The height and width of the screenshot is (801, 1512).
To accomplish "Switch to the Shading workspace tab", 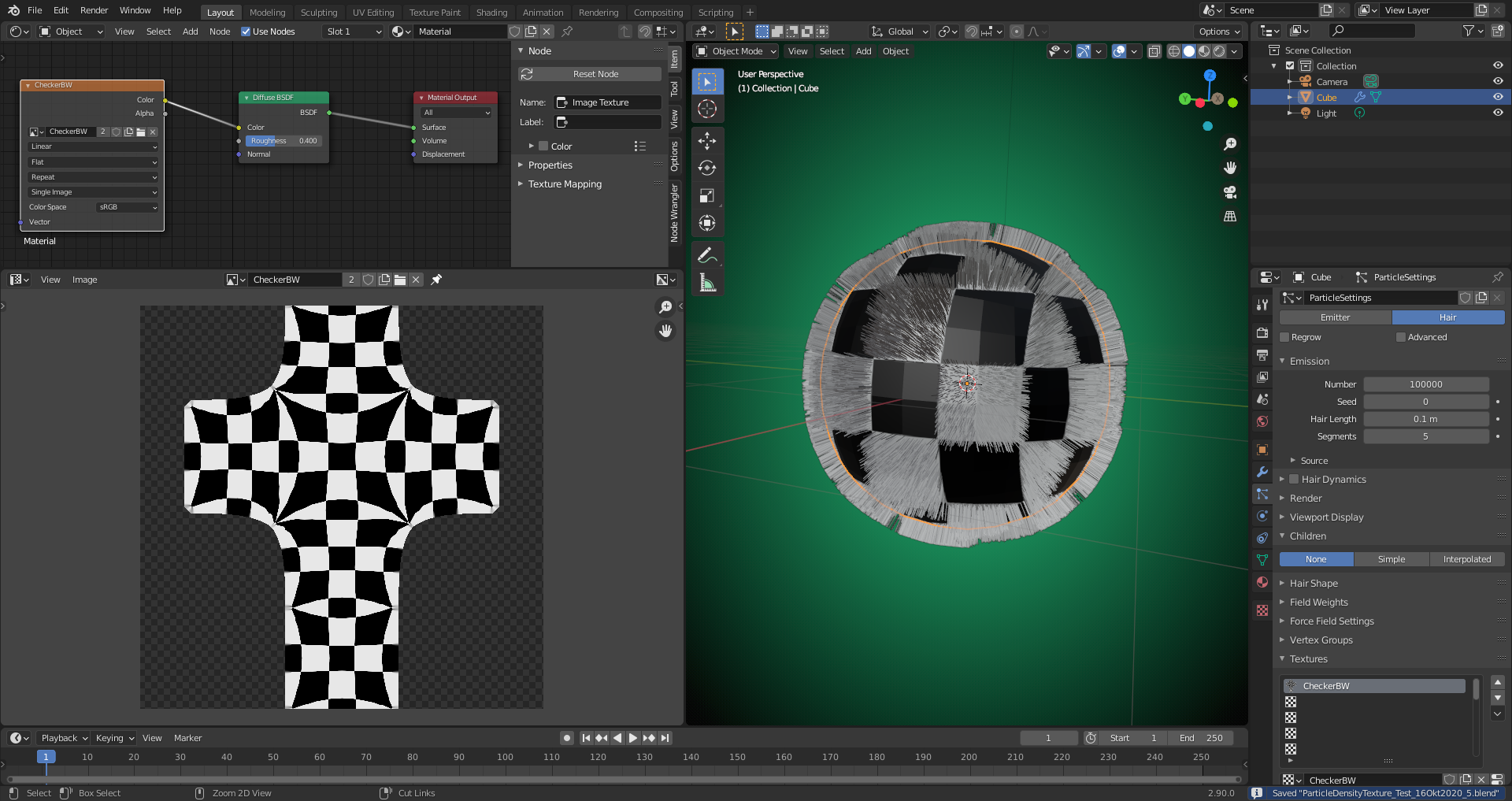I will click(x=491, y=12).
